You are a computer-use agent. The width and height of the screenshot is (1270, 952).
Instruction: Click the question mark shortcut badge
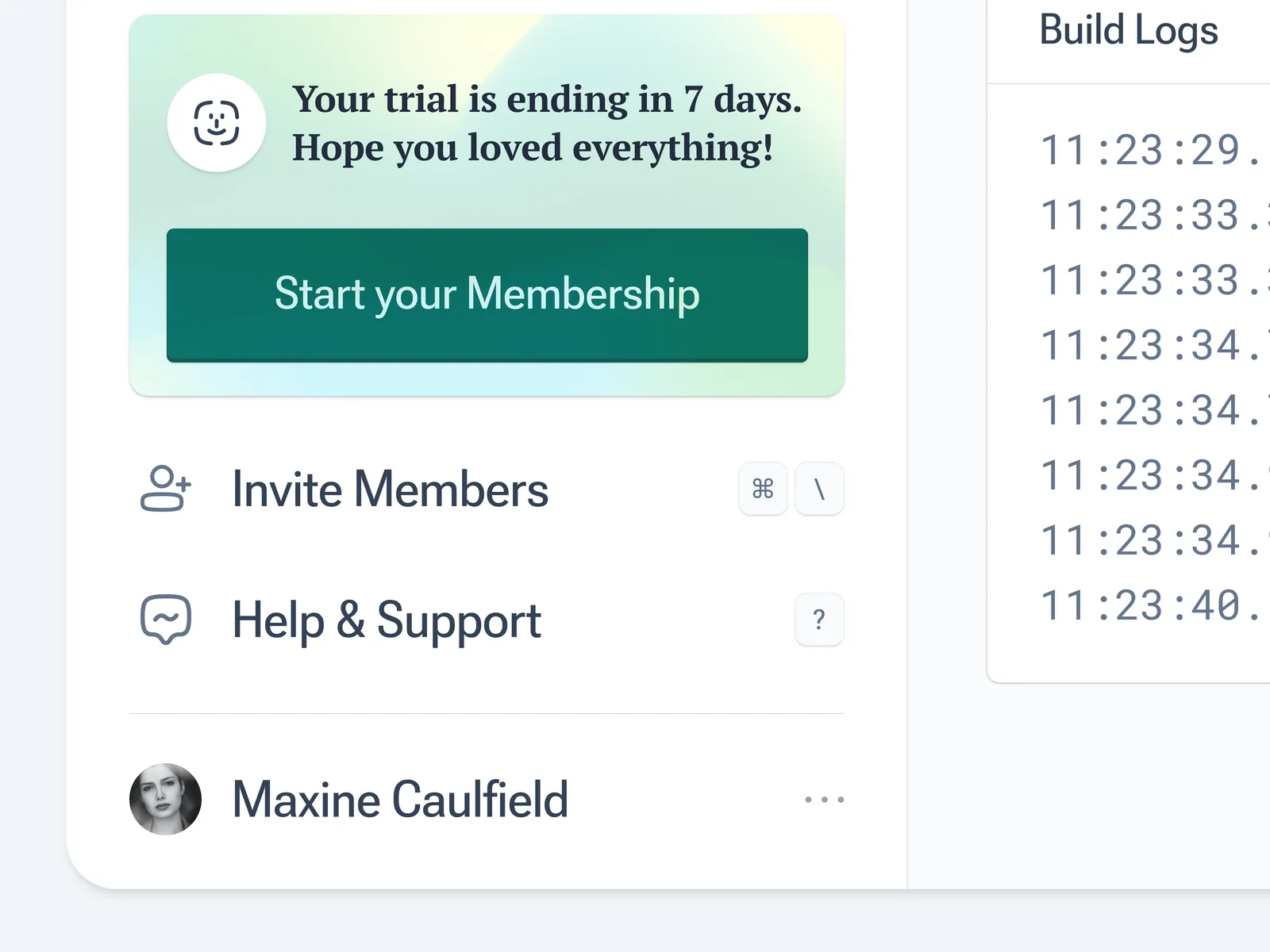click(x=819, y=620)
